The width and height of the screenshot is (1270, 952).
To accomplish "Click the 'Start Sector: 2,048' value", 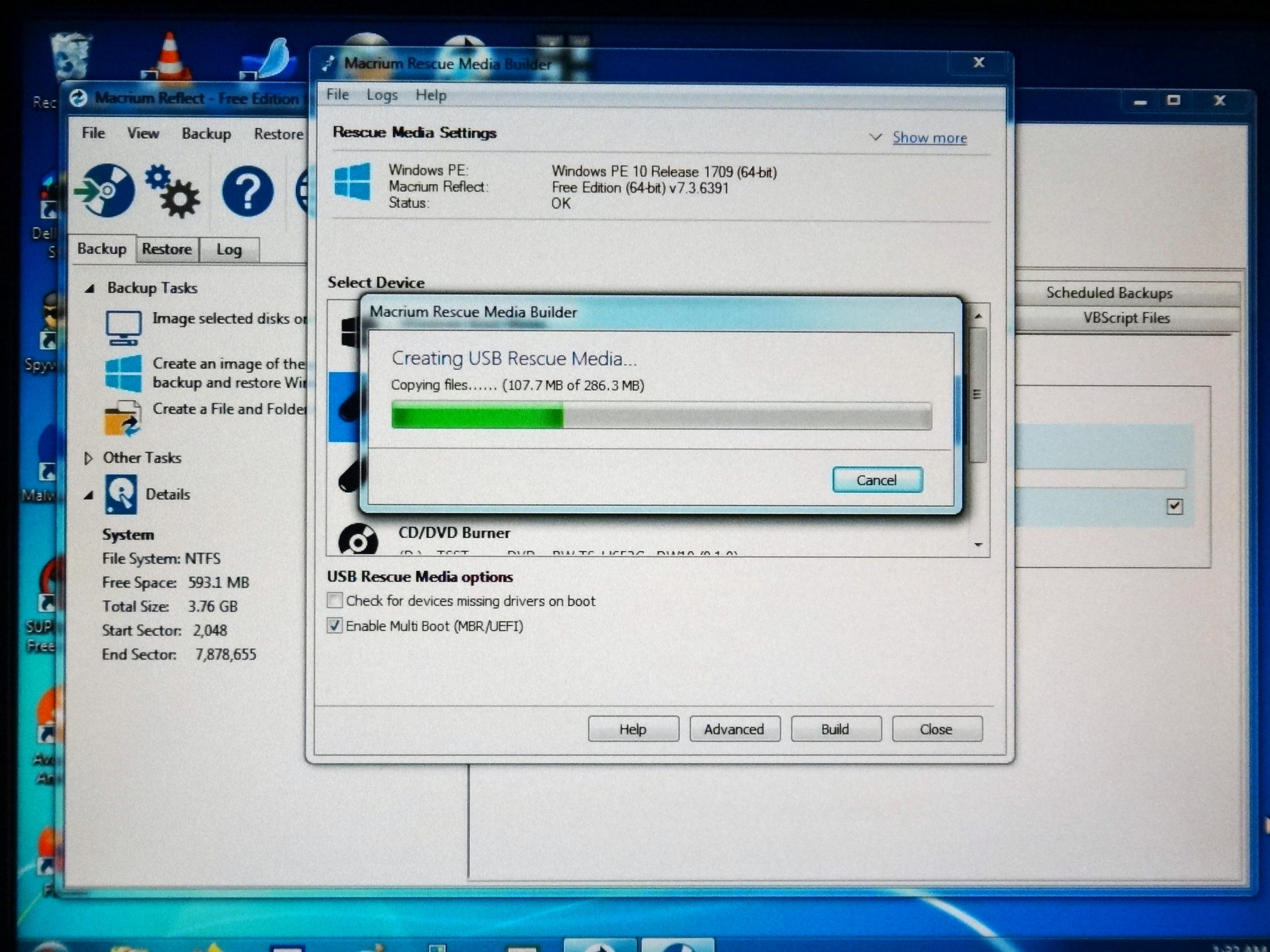I will [x=210, y=630].
